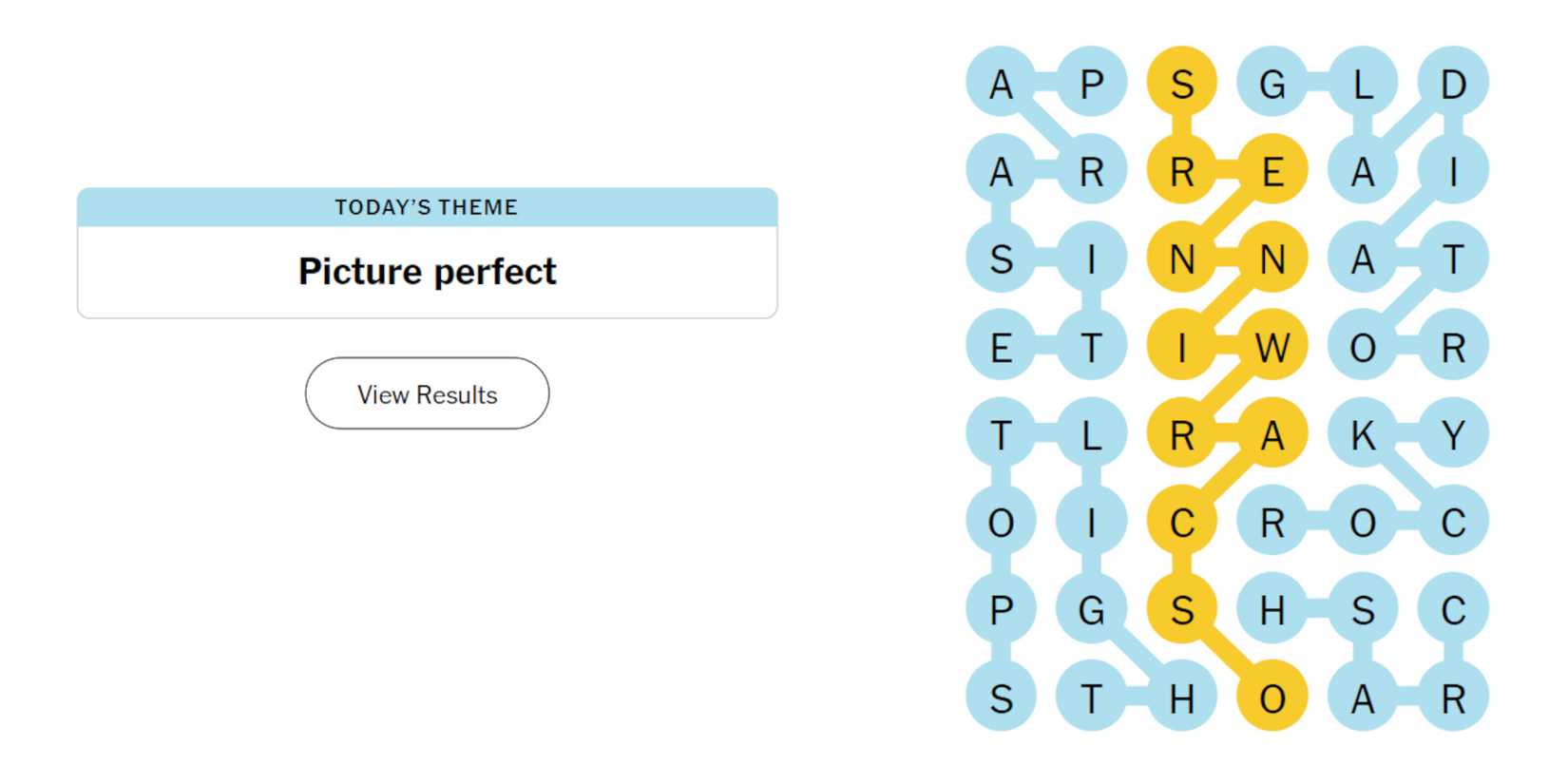Select the yellow S in the top row
1568x784 pixels.
(1181, 85)
